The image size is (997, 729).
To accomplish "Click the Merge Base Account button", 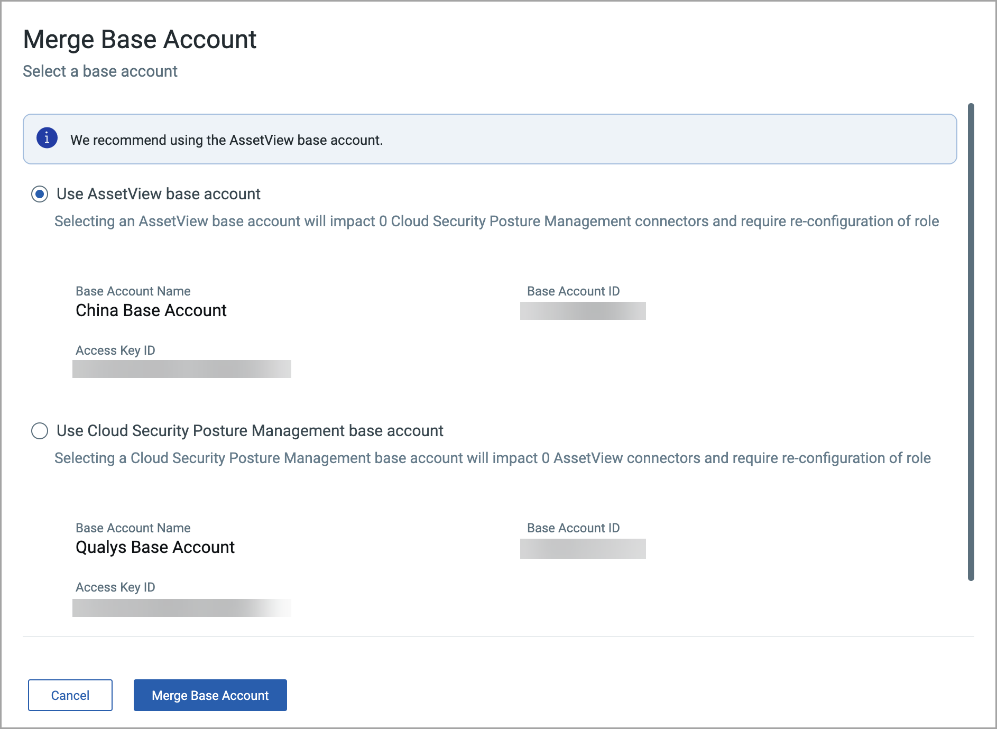I will [x=210, y=695].
